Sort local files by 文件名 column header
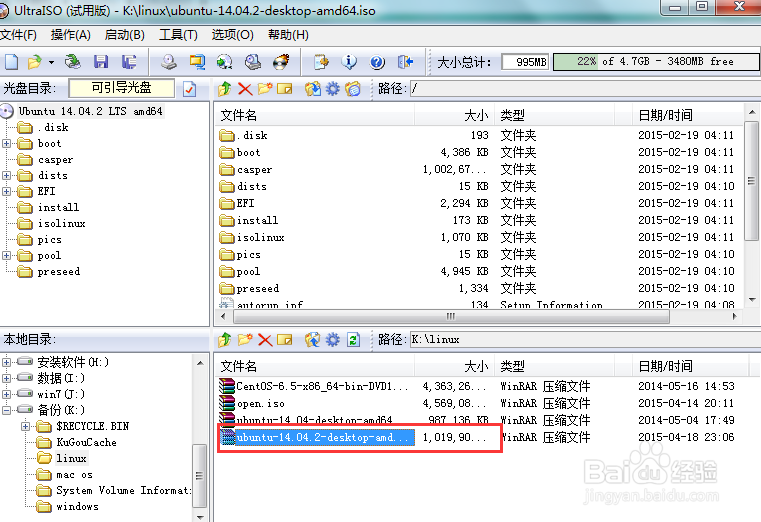Screen dimensions: 761x522 (314, 366)
